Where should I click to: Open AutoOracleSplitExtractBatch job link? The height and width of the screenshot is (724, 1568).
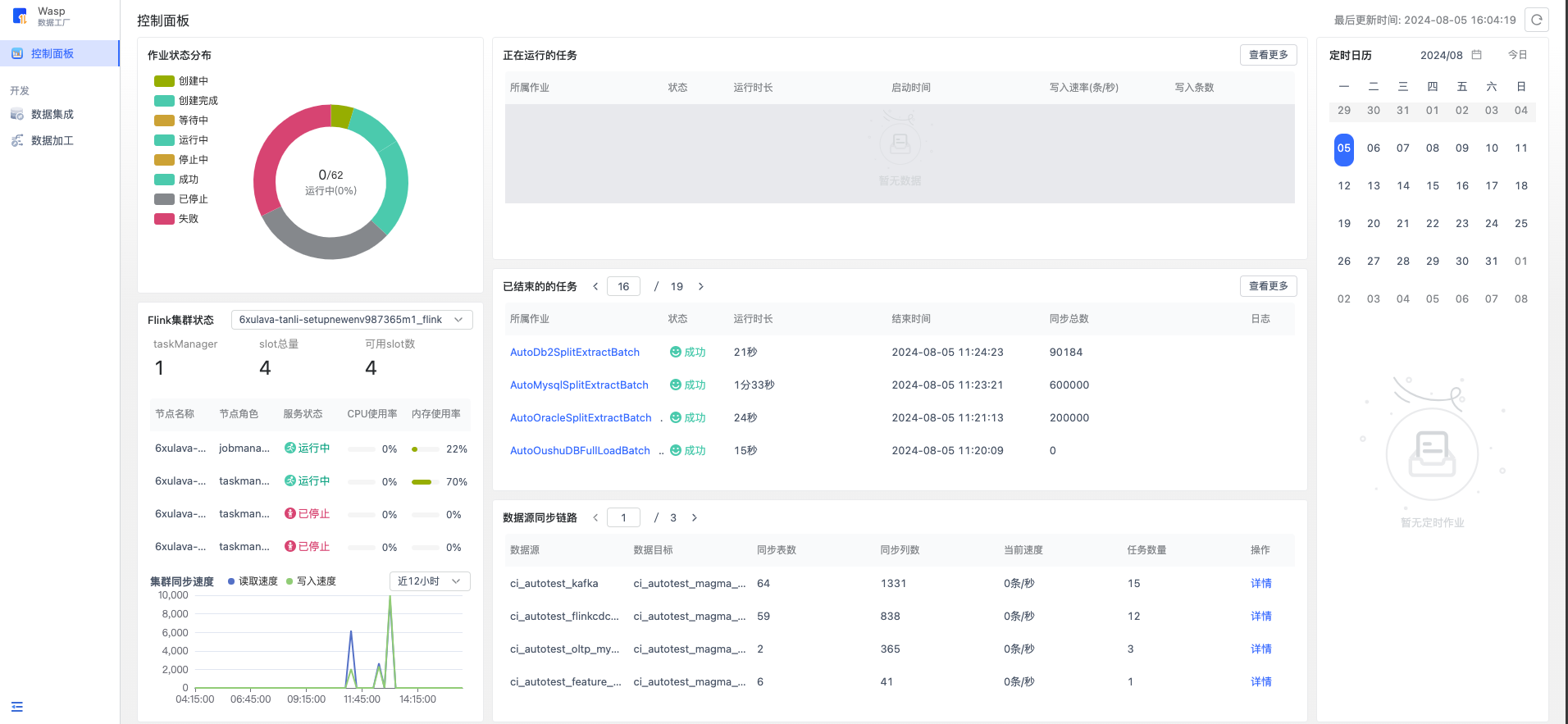point(581,417)
